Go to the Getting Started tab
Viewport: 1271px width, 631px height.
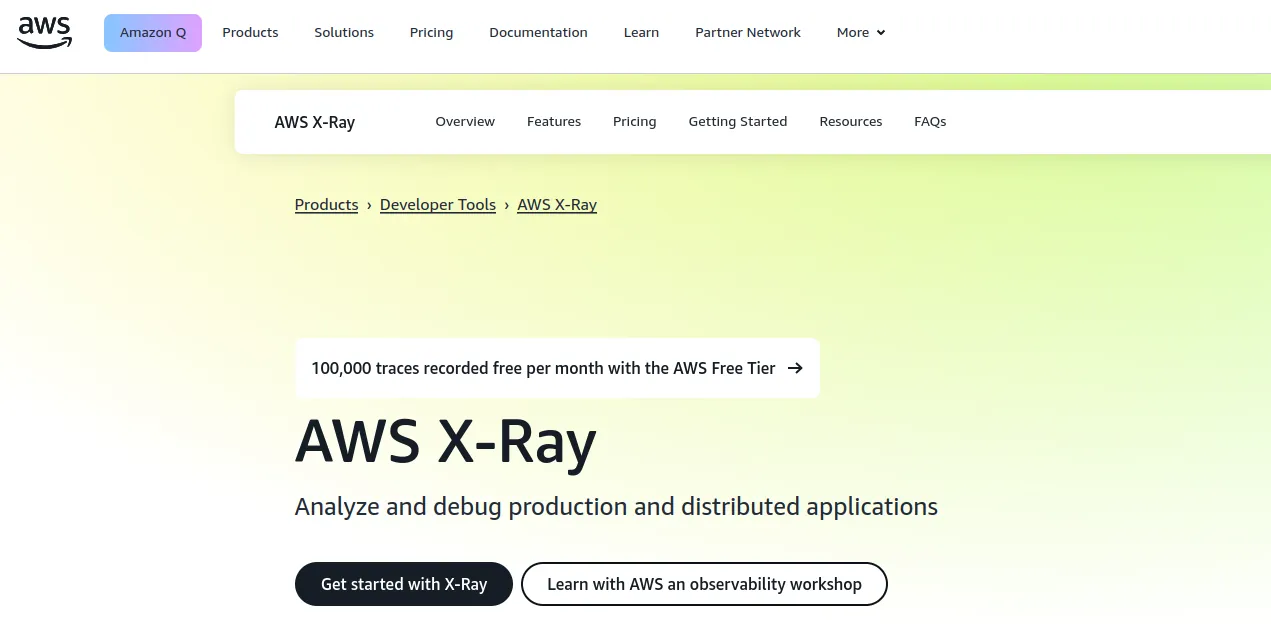tap(738, 122)
